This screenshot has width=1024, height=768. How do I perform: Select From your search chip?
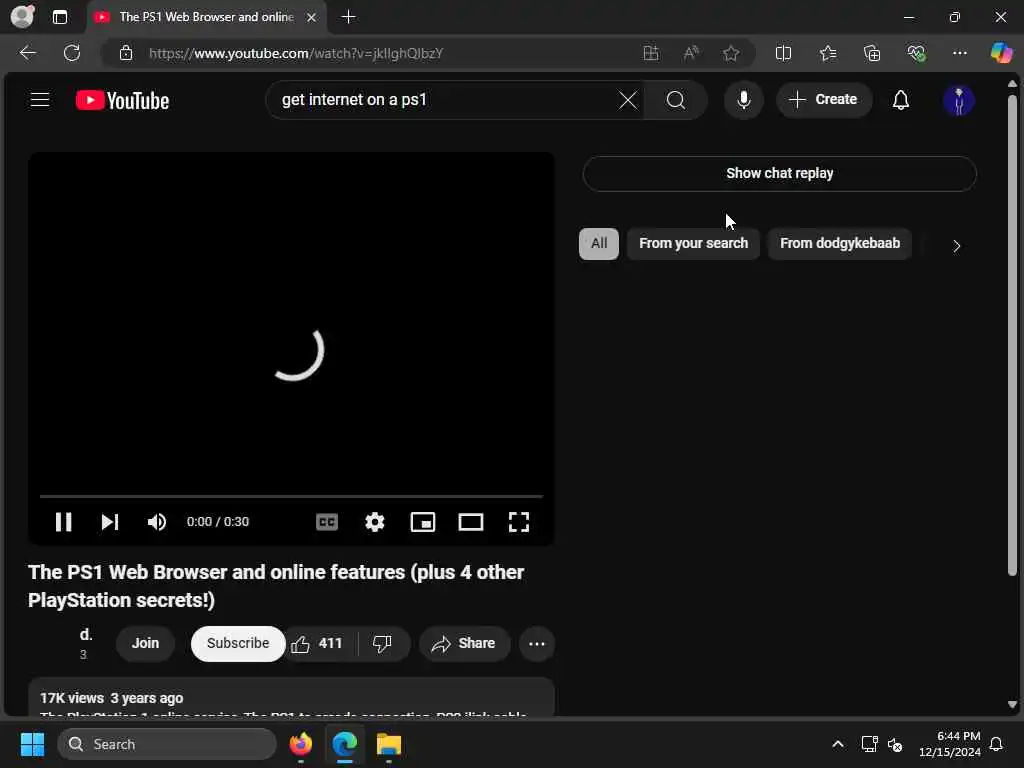(693, 244)
